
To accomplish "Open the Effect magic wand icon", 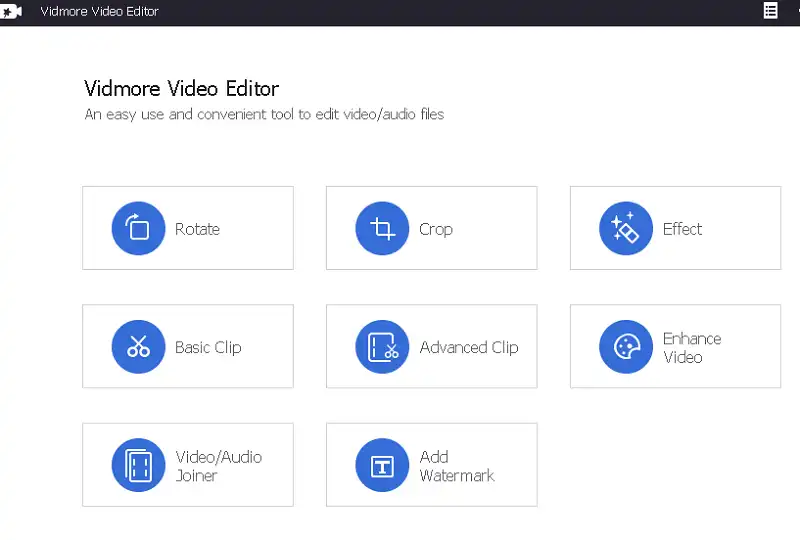I will click(626, 229).
